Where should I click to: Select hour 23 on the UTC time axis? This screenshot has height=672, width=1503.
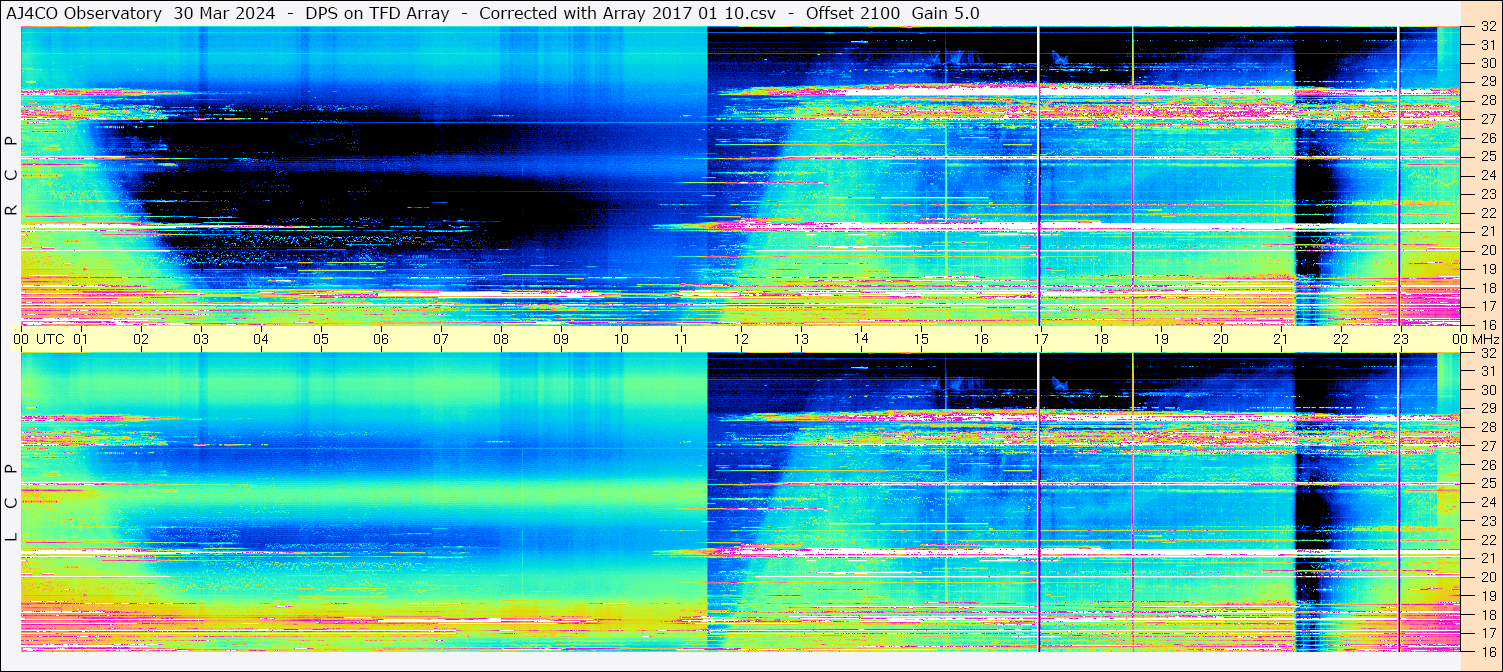pos(1401,339)
